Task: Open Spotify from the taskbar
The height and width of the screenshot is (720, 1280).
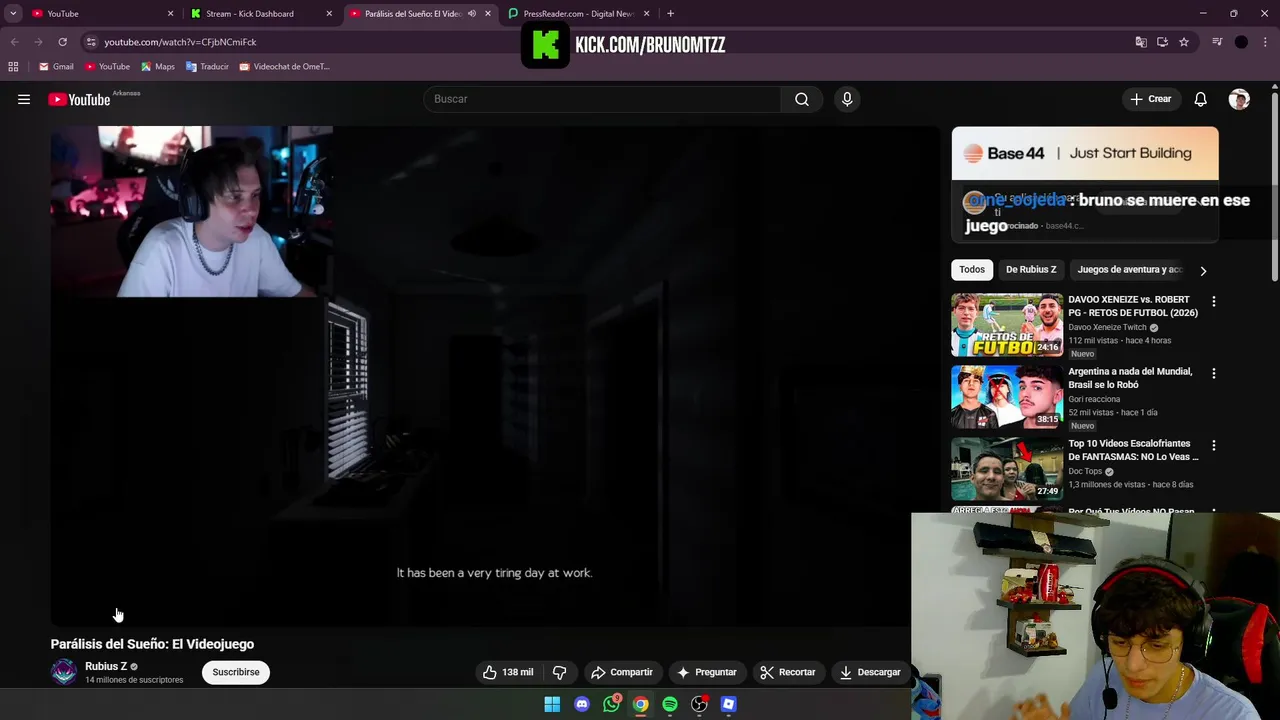Action: point(670,704)
